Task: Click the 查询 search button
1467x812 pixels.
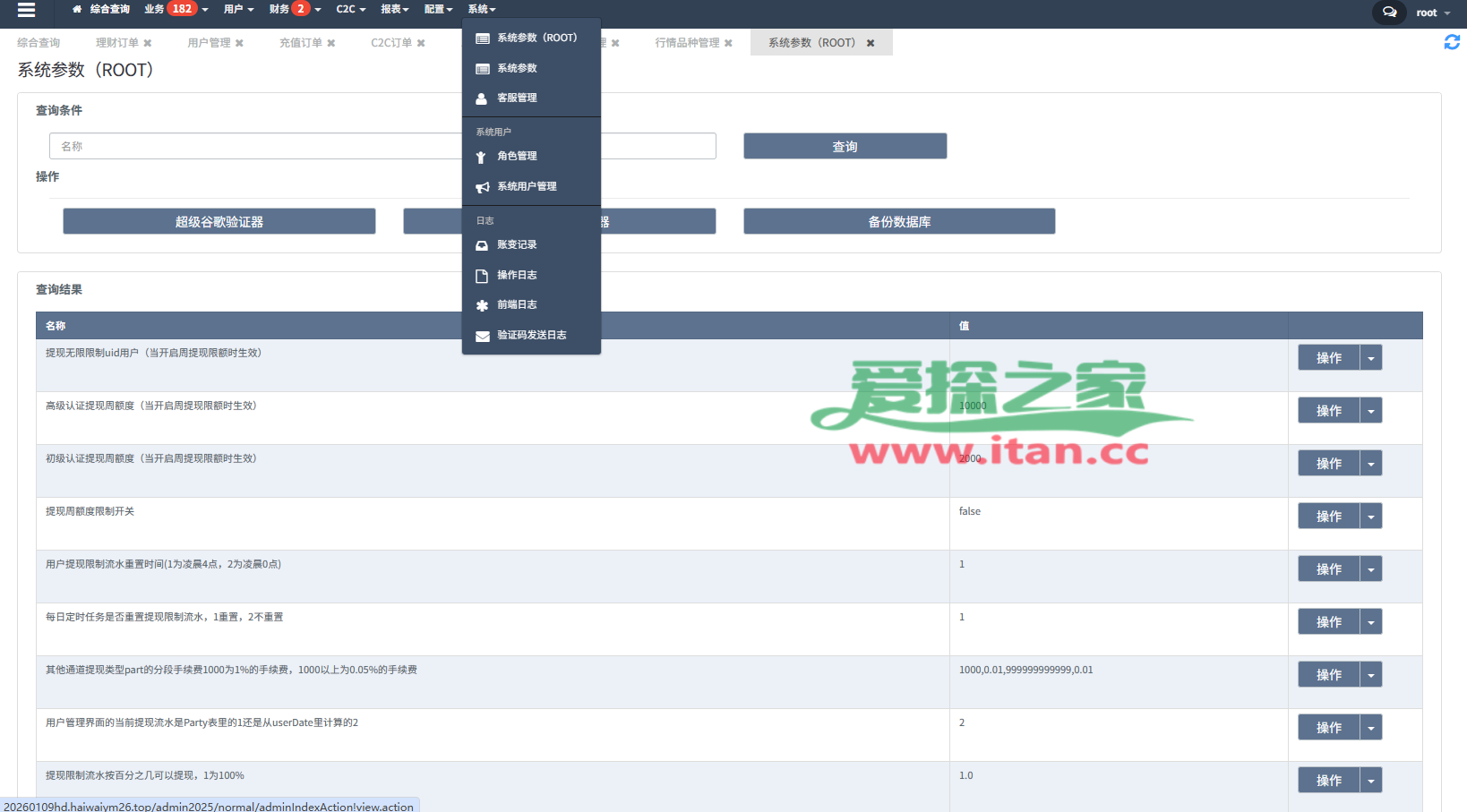Action: (x=845, y=147)
